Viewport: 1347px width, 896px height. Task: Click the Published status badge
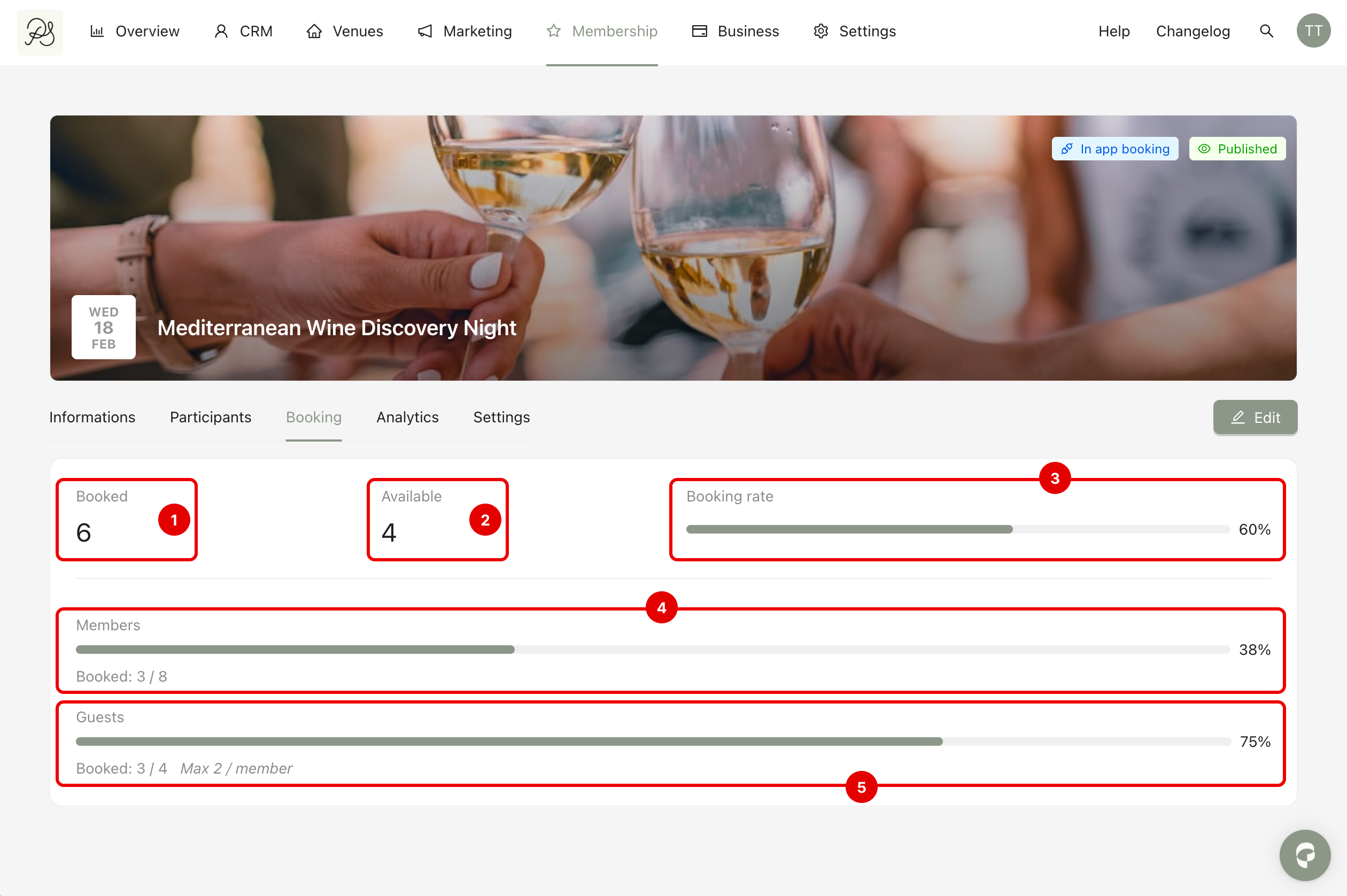pos(1237,149)
